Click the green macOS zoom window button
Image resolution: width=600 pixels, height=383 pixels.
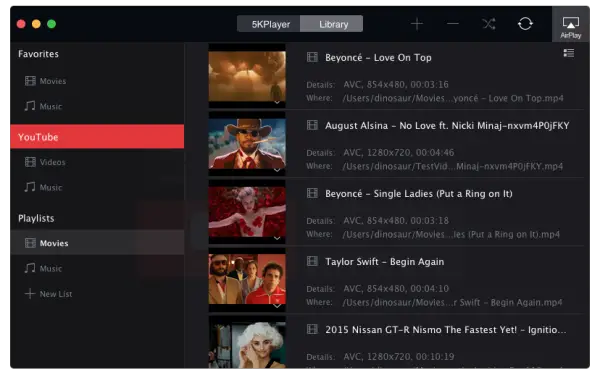51,24
